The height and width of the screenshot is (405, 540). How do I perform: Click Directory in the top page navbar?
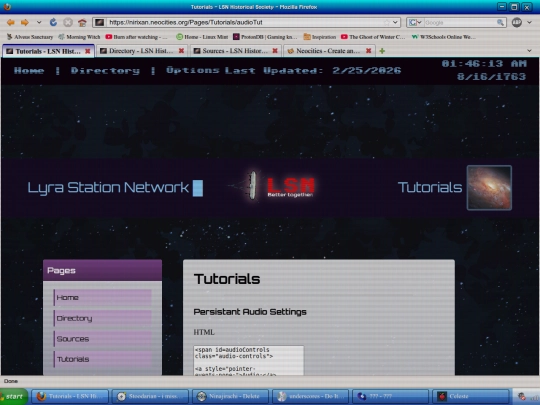click(105, 71)
